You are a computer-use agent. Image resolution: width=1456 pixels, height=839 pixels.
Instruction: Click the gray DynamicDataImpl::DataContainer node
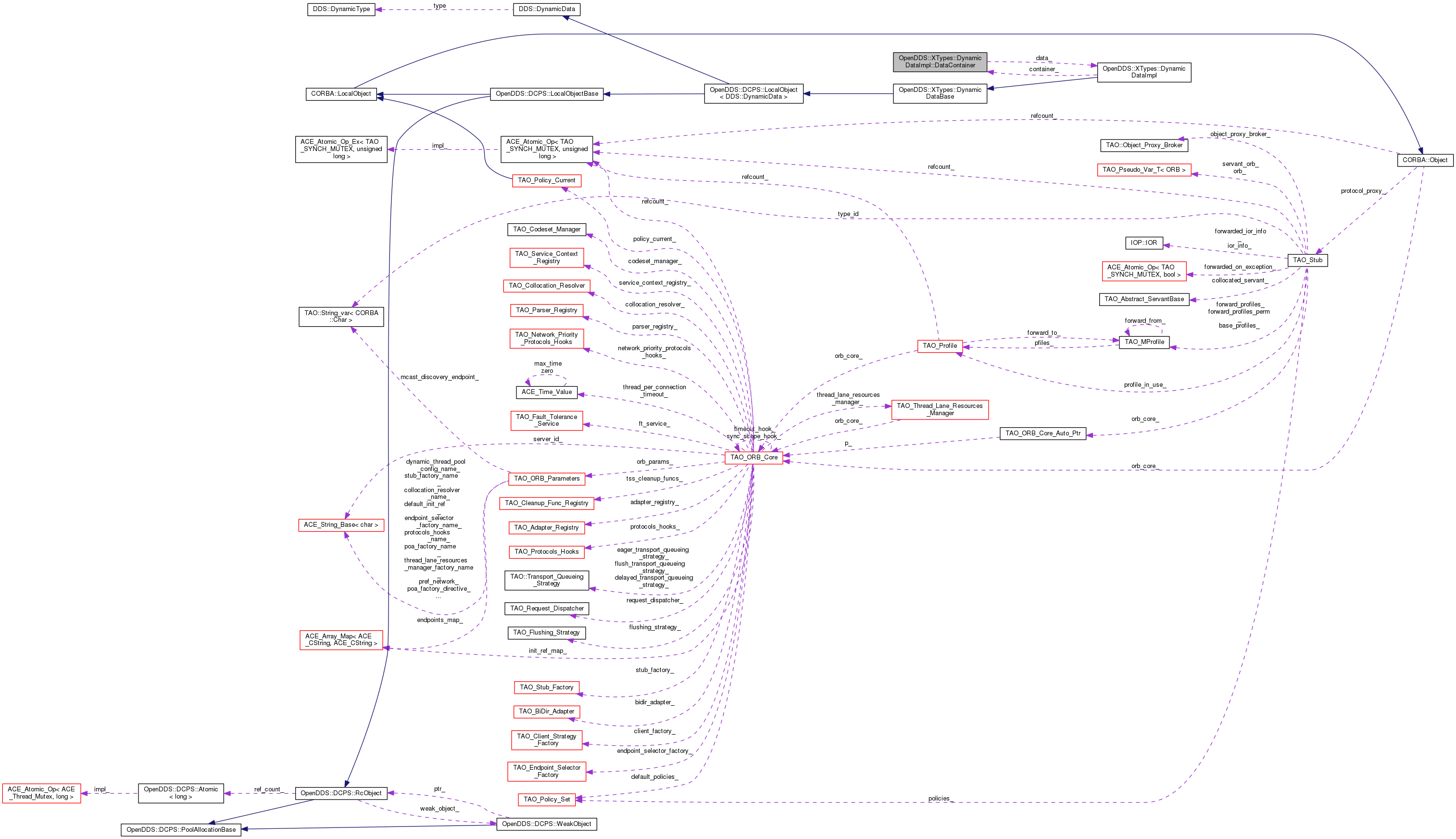940,62
